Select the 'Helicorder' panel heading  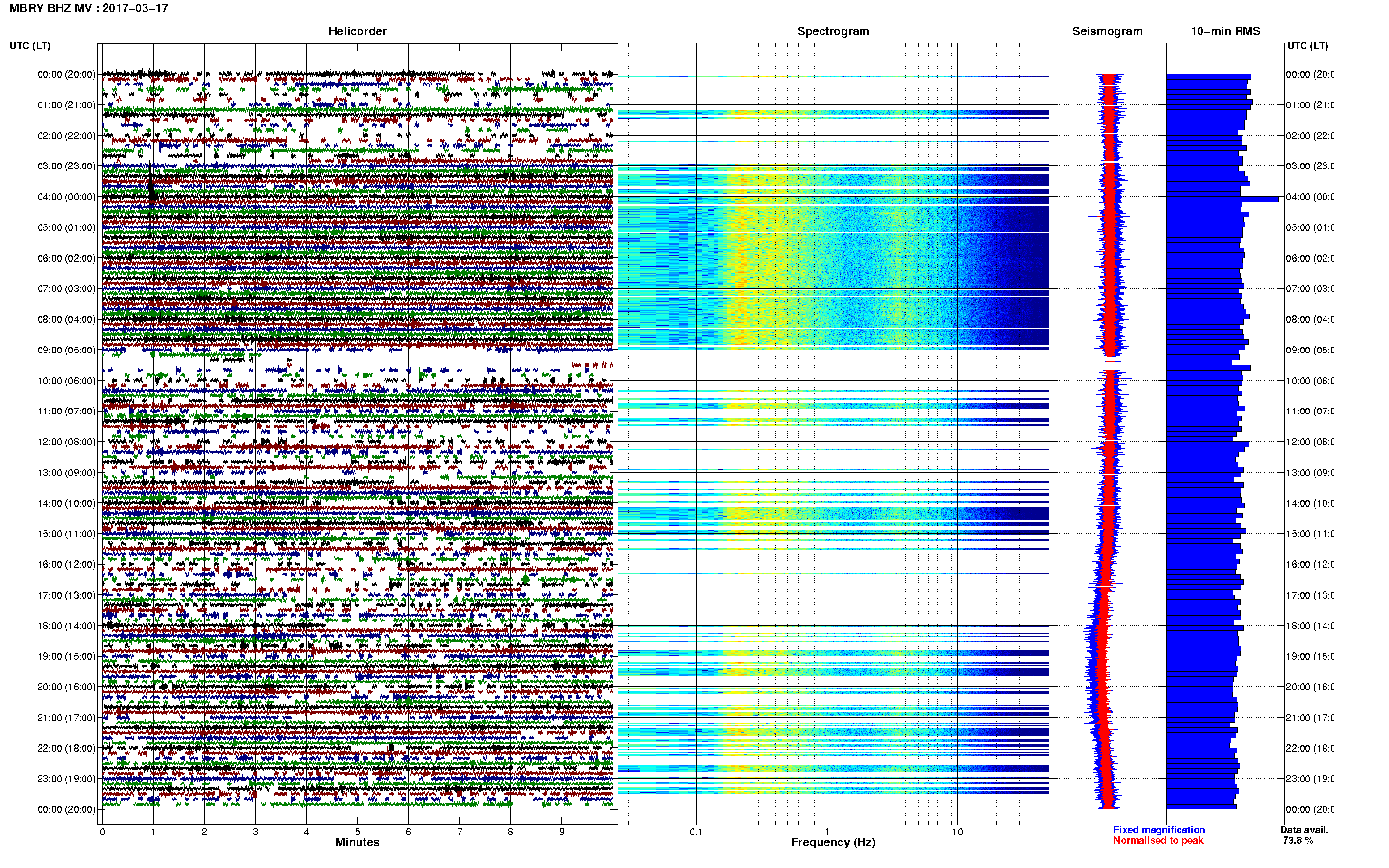pyautogui.click(x=357, y=31)
